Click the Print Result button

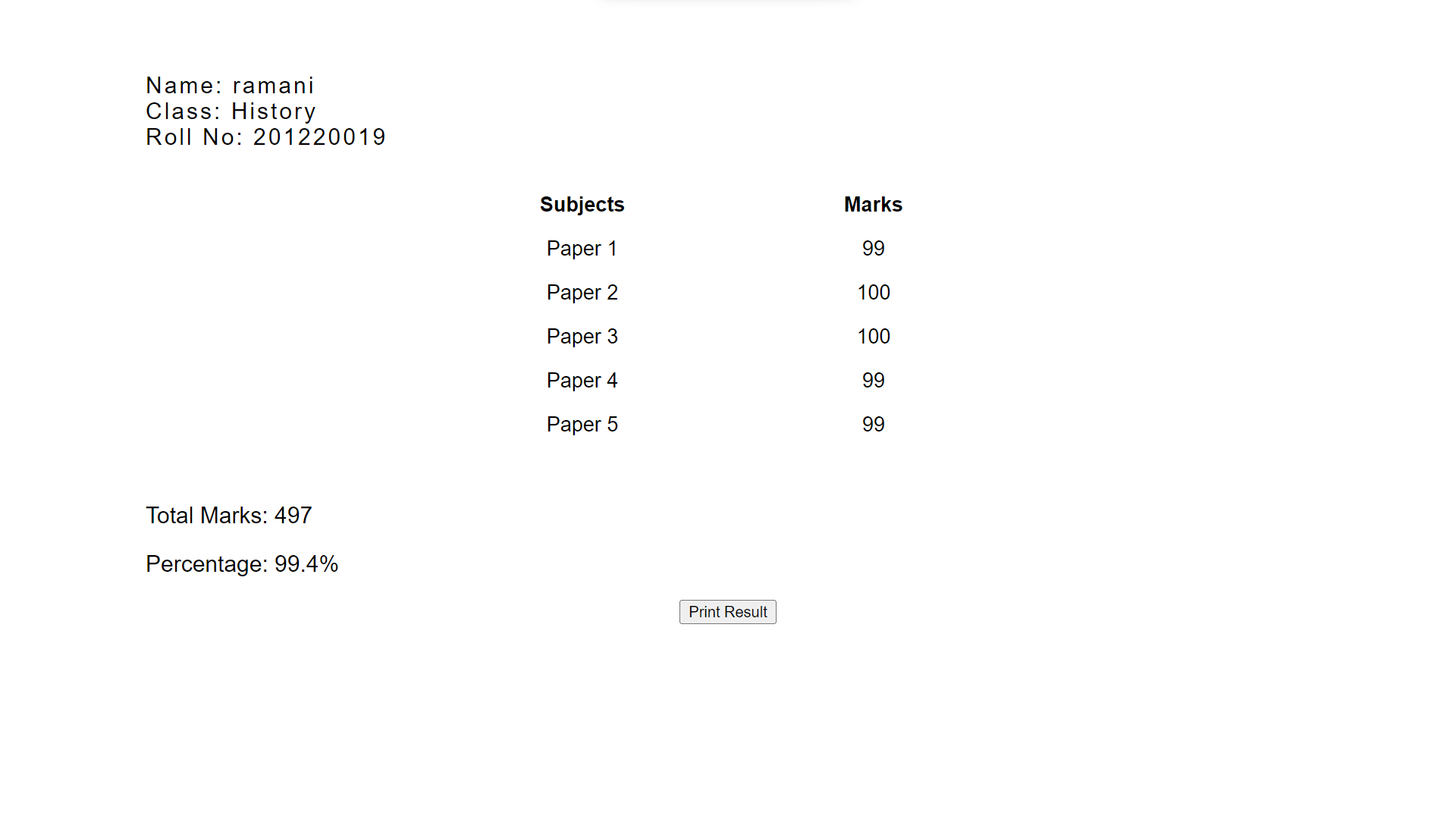coord(727,612)
